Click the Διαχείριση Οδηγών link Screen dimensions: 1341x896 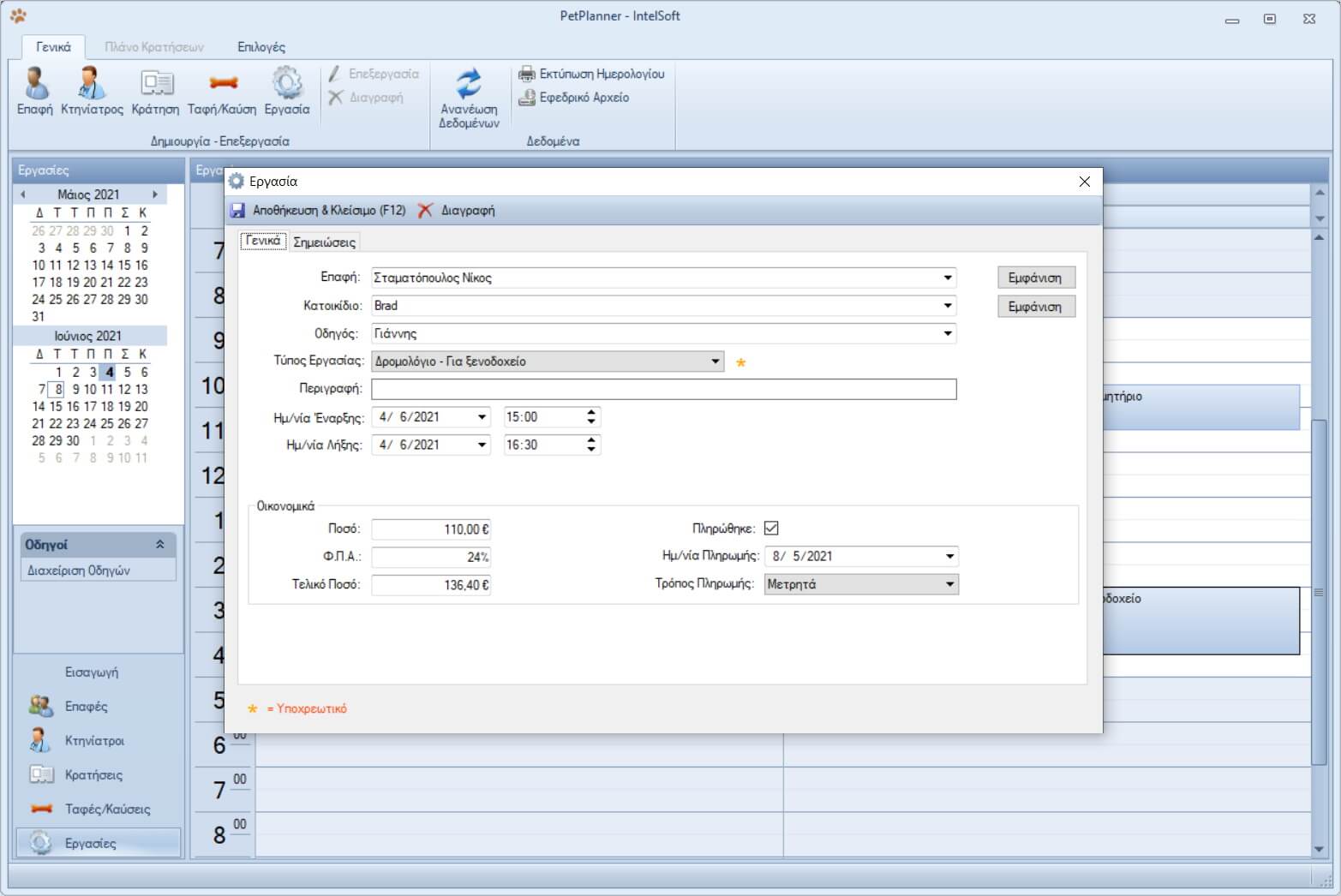[x=79, y=570]
